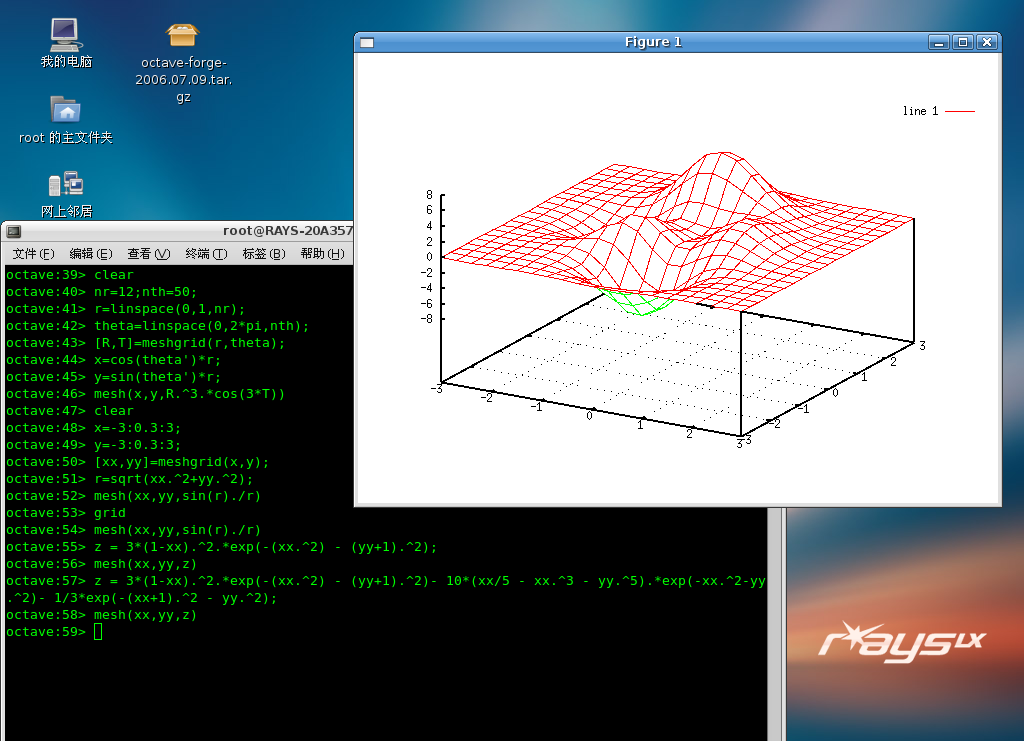Open Figure 1 window menu icon

click(367, 42)
